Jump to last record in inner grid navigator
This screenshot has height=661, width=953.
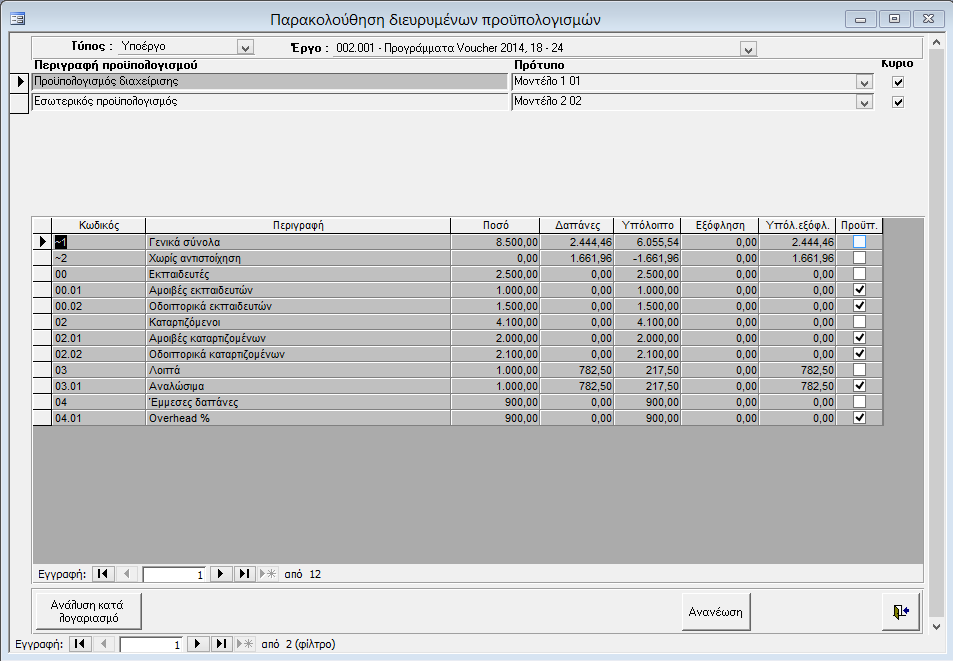(x=244, y=574)
